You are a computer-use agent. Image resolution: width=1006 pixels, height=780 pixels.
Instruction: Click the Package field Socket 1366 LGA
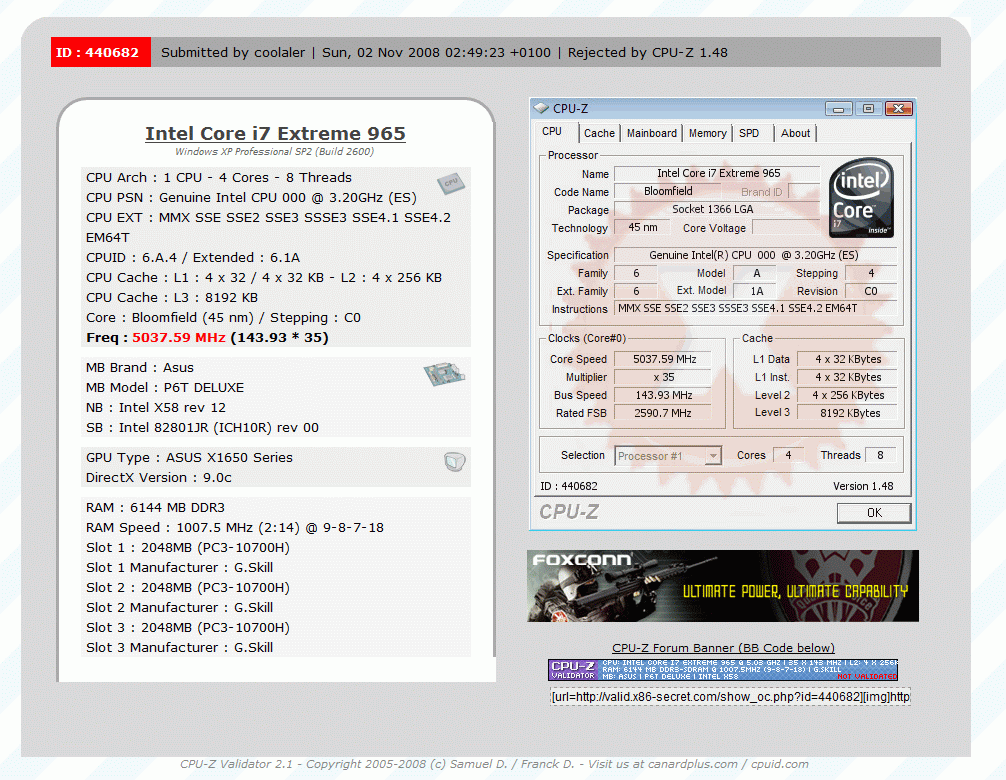[x=717, y=209]
